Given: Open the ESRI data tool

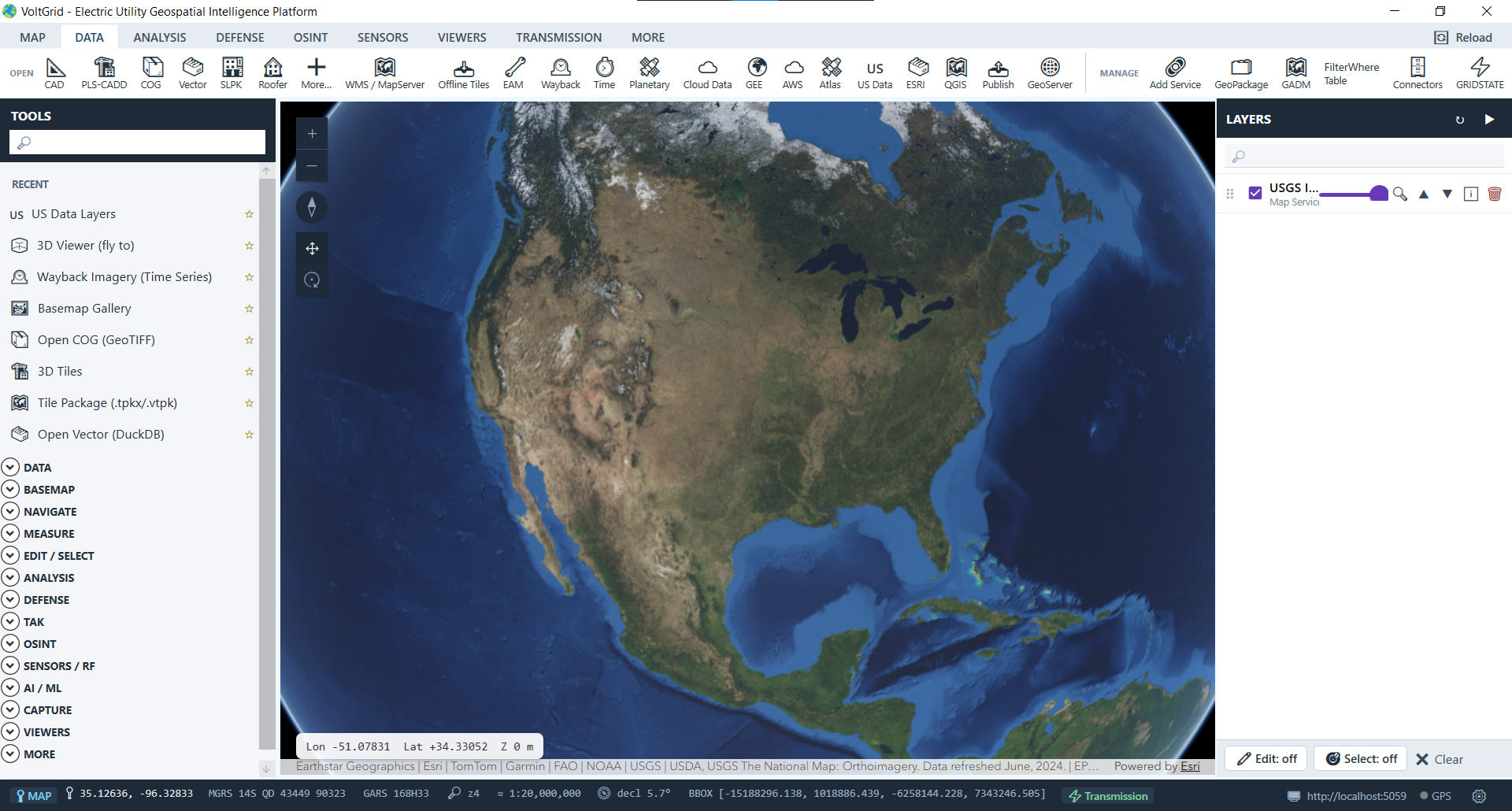Looking at the screenshot, I should click(x=916, y=73).
